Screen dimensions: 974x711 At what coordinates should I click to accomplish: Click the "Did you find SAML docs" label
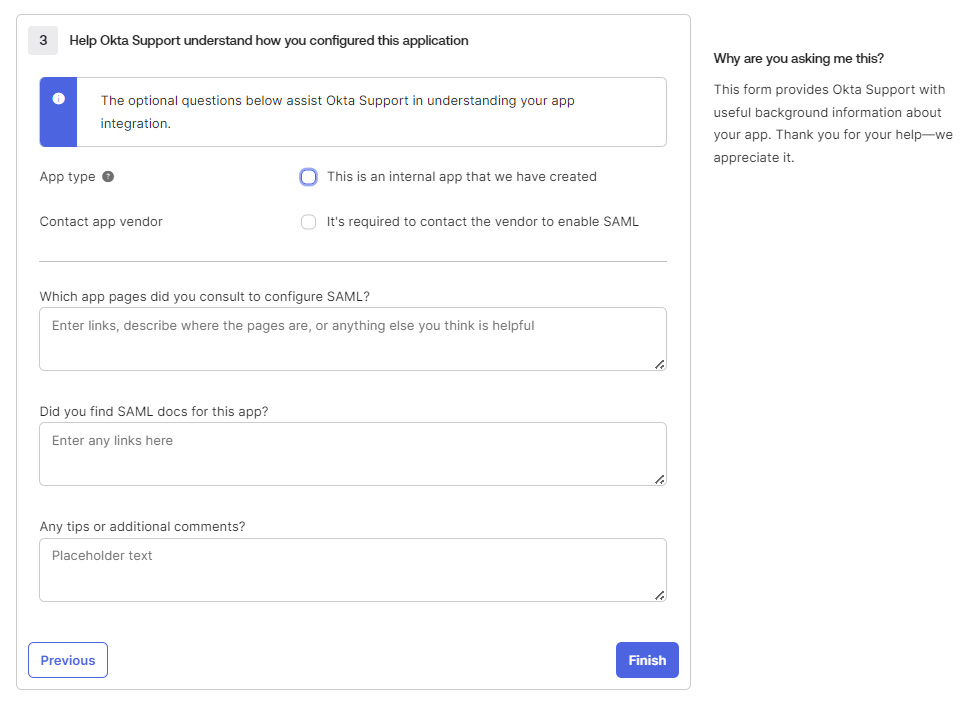(154, 411)
